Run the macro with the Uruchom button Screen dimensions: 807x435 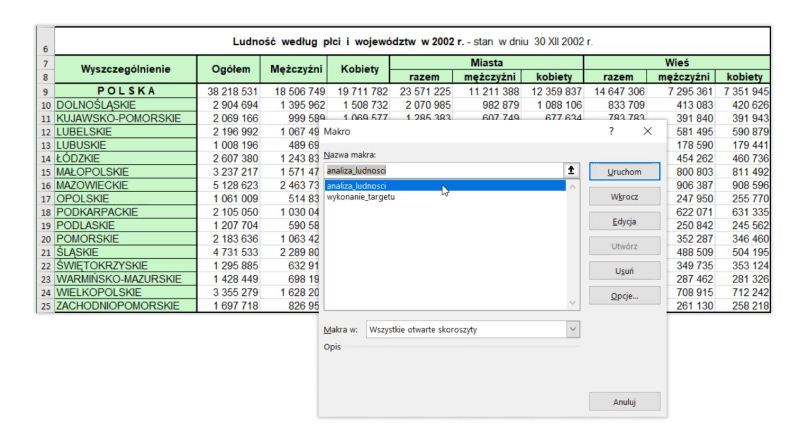[x=624, y=171]
